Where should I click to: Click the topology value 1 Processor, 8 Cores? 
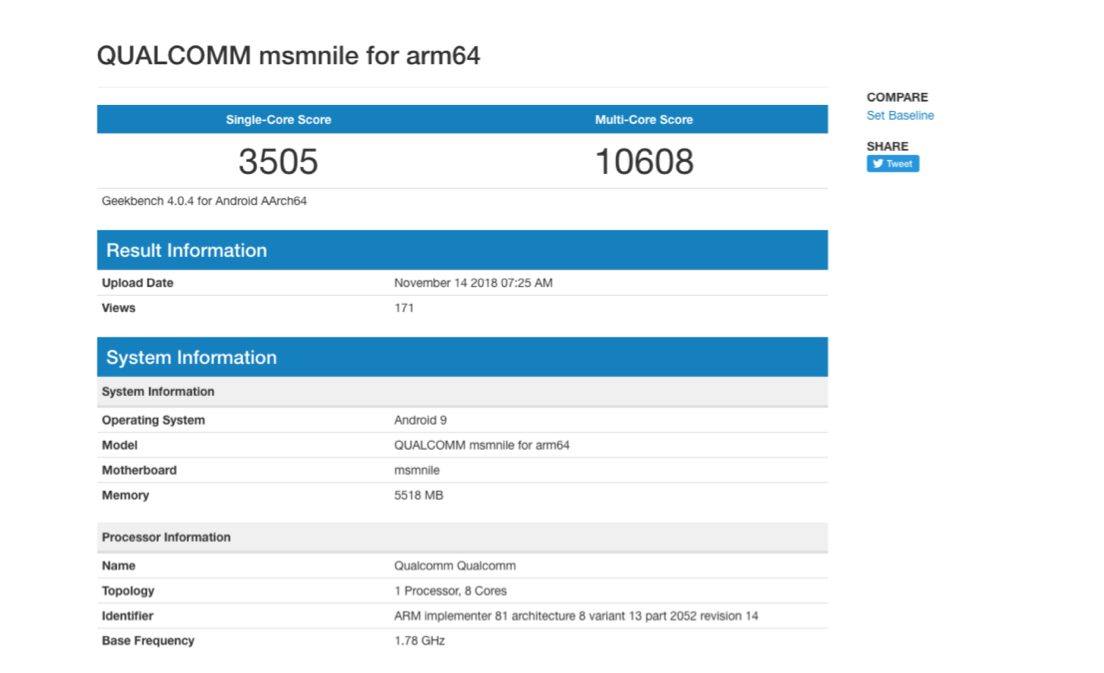[x=450, y=591]
